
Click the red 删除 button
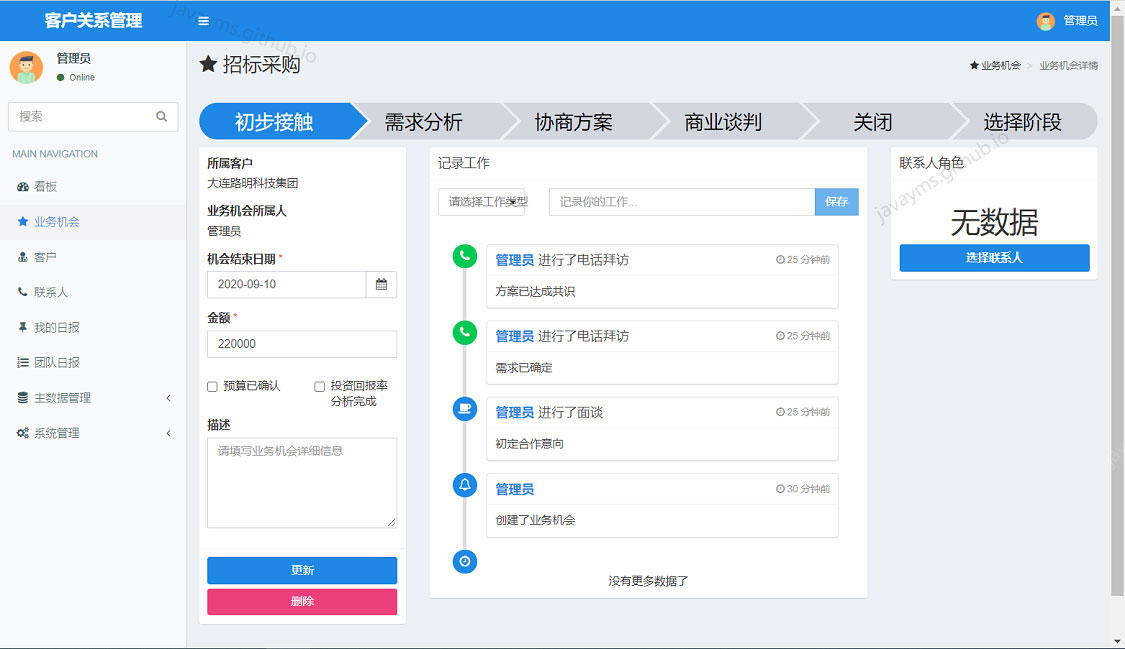pos(302,602)
